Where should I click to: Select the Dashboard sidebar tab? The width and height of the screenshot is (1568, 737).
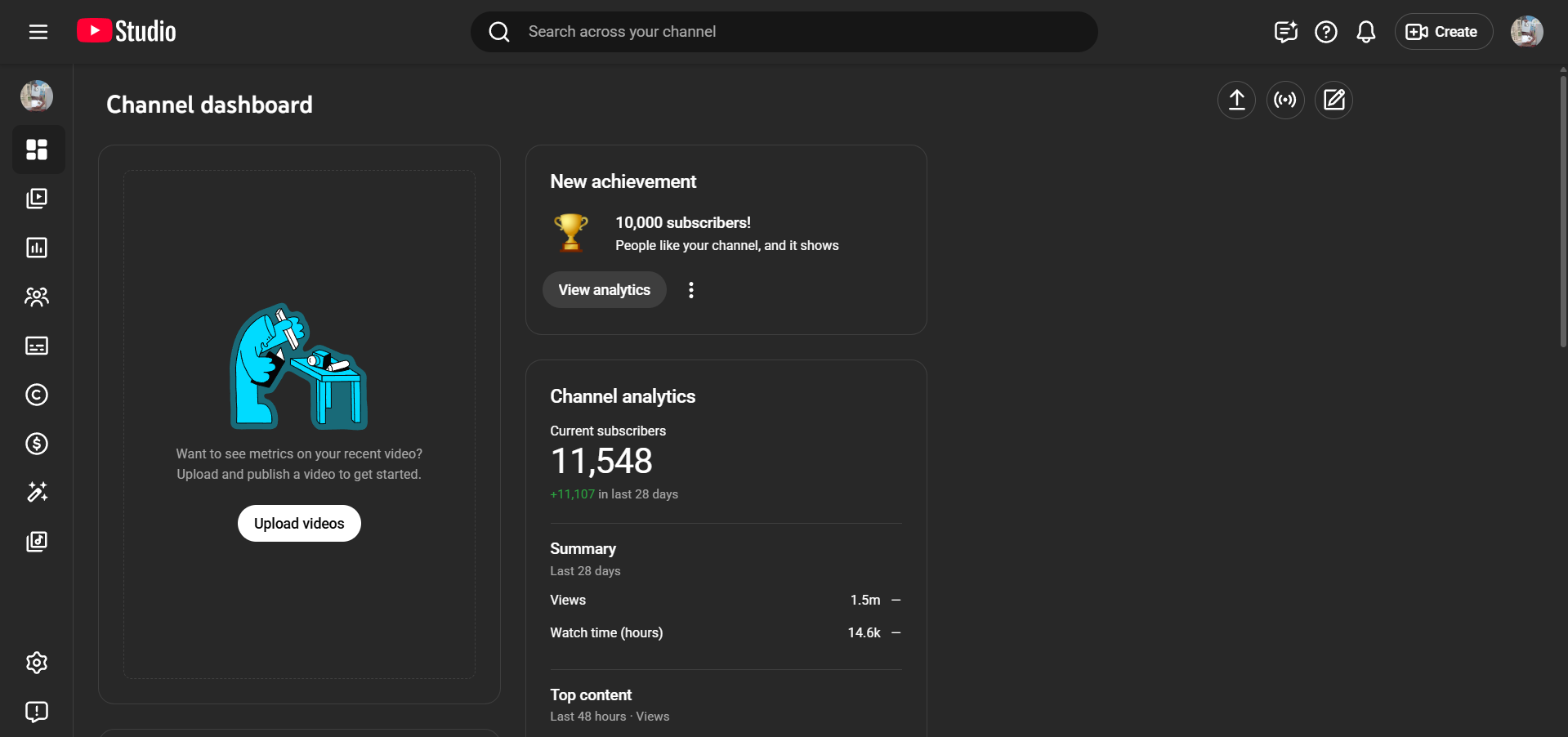point(37,150)
